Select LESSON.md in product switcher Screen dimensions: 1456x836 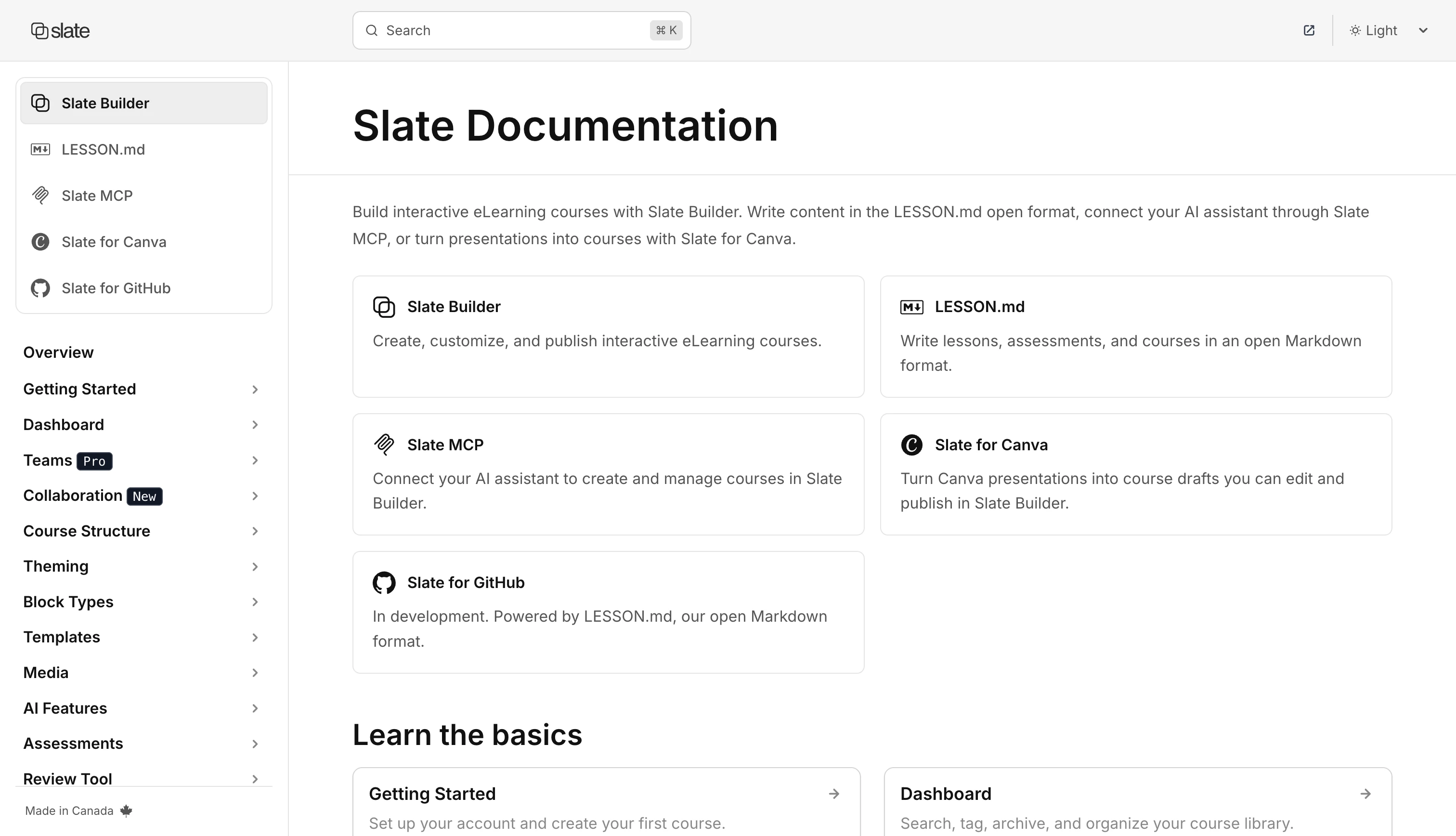coord(144,149)
